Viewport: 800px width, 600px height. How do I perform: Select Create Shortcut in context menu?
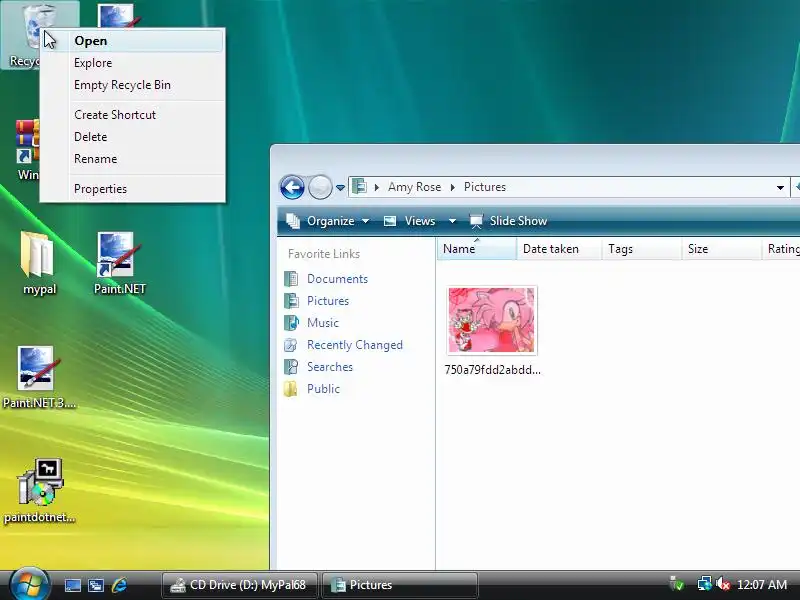click(x=132, y=115)
